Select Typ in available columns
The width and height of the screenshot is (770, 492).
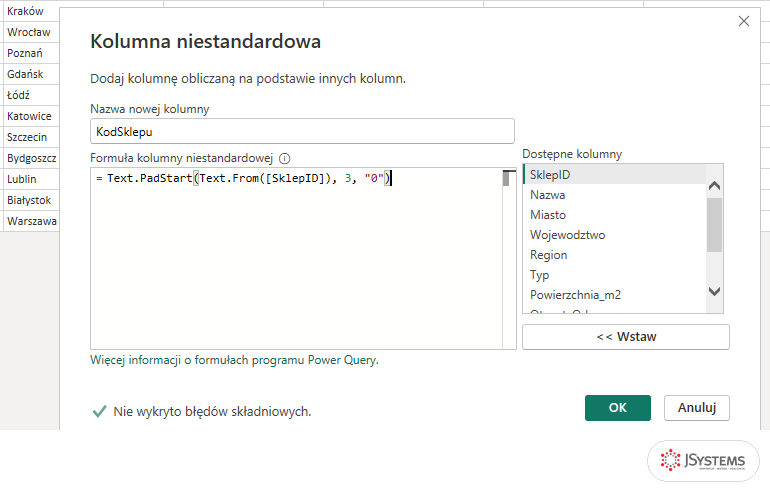(x=614, y=275)
